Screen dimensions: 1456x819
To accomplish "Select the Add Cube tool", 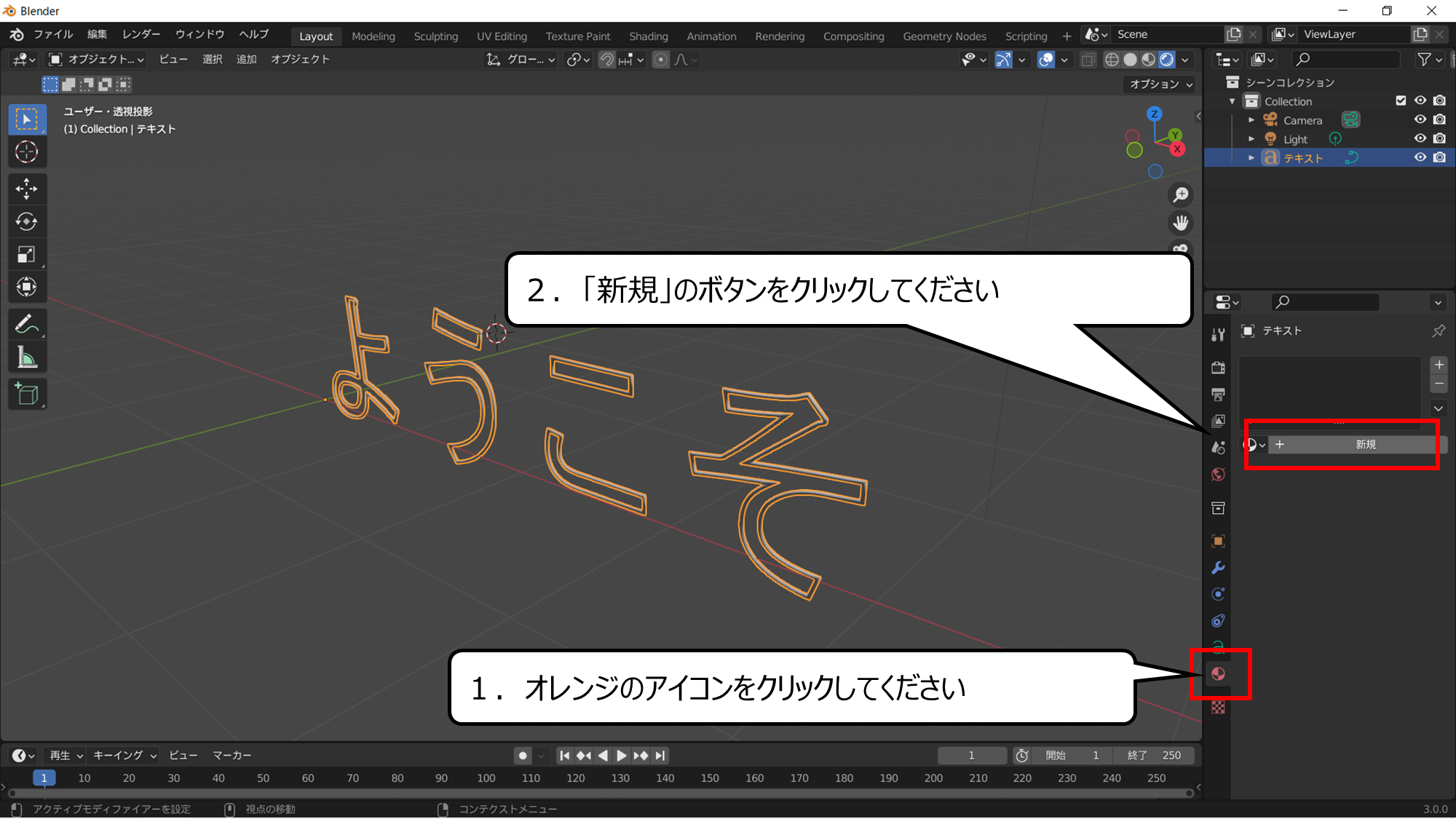I will (27, 394).
